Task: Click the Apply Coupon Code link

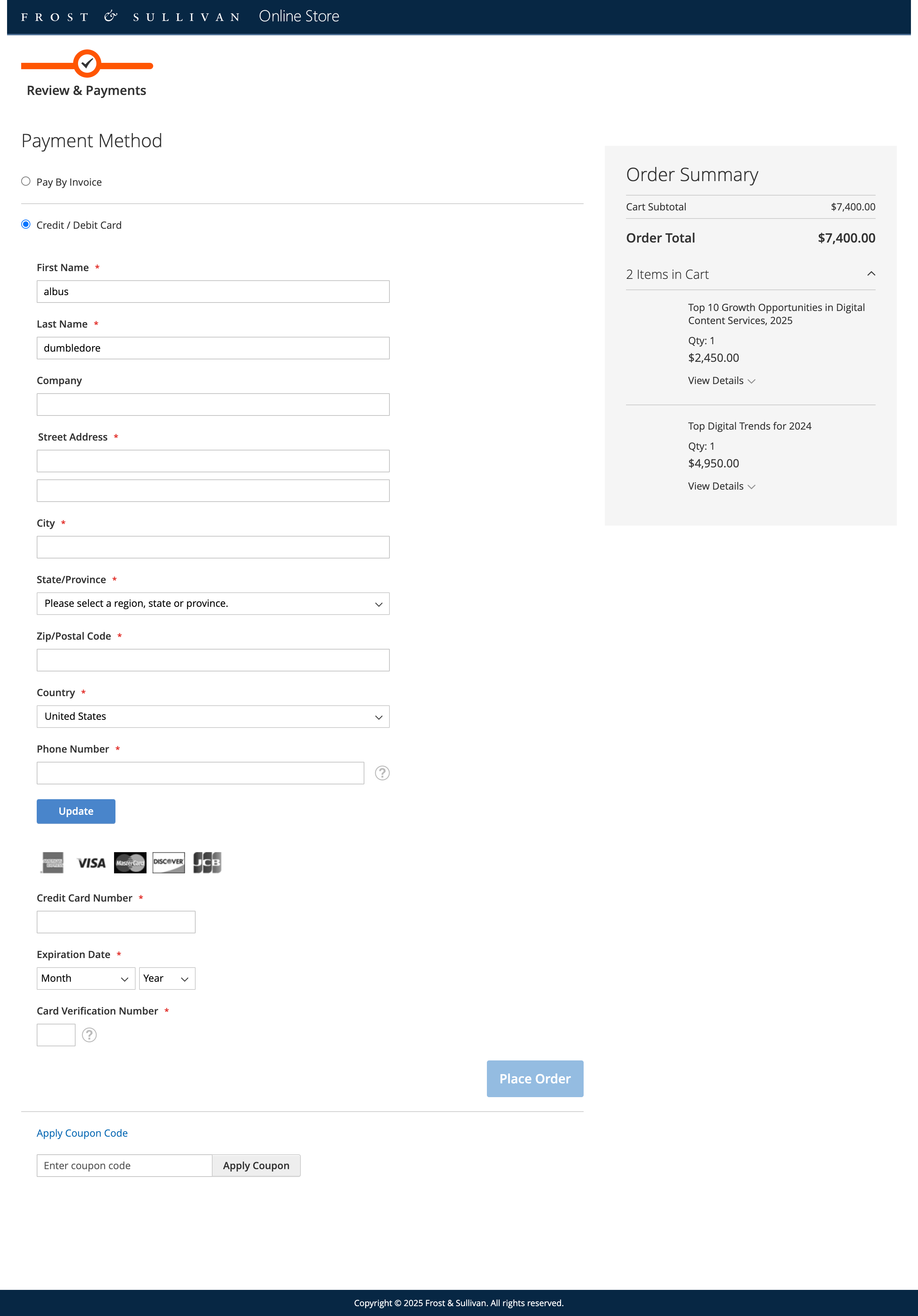Action: (x=82, y=1133)
